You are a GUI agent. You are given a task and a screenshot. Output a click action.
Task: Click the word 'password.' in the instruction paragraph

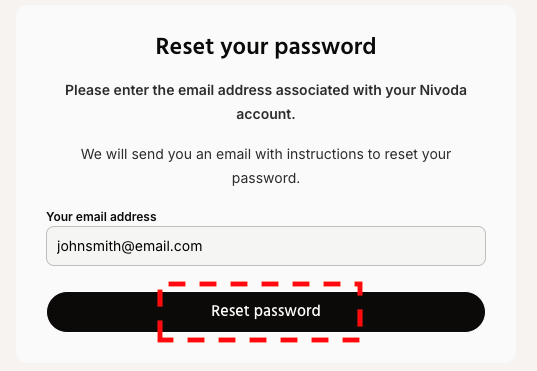tap(266, 178)
